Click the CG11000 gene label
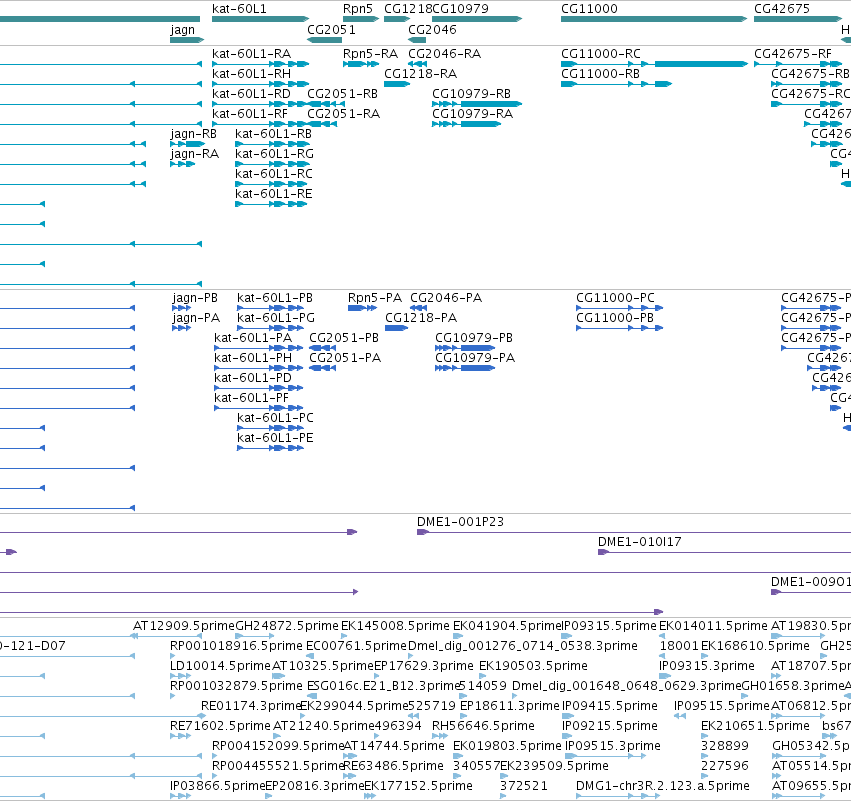Viewport: 851px width, 801px height. click(589, 9)
